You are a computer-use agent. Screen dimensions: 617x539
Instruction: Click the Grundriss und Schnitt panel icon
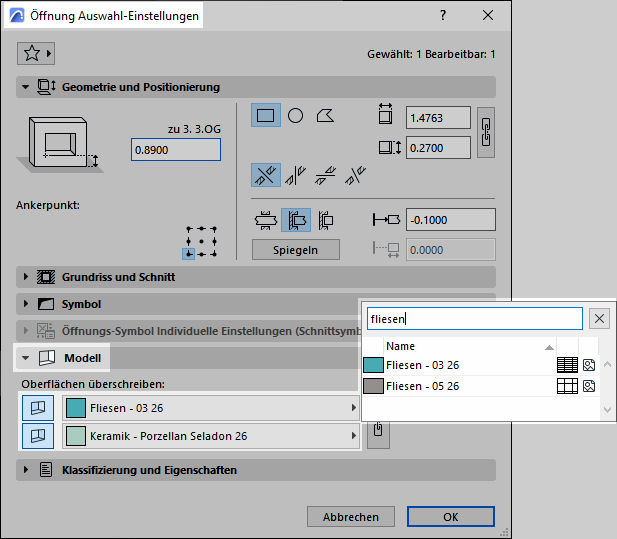tap(46, 277)
